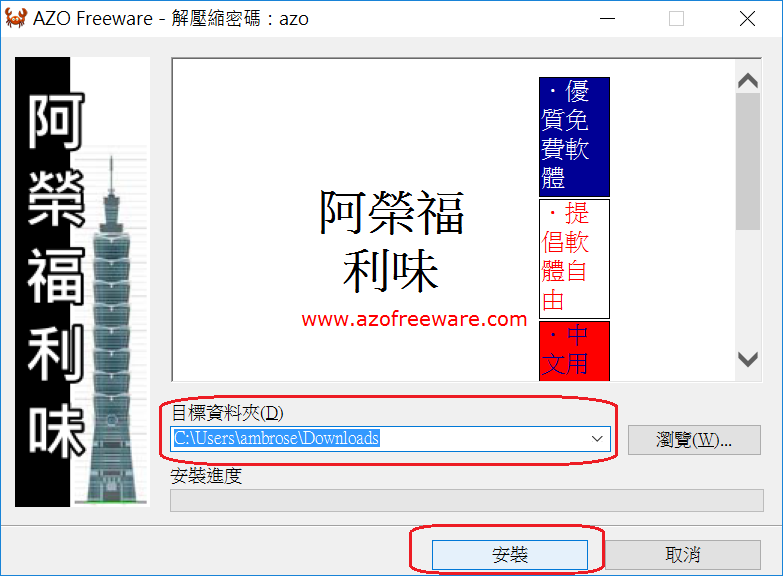Close the AZO Freeware installer window
Viewport: 783px width, 576px height.
[x=747, y=18]
